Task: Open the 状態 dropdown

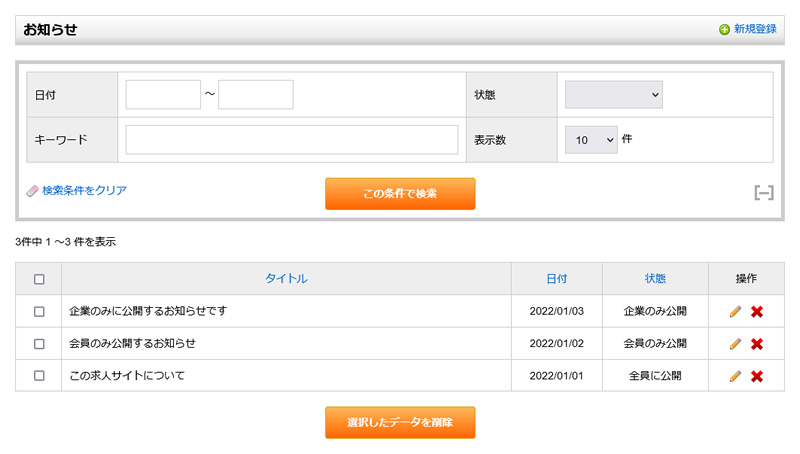Action: 614,95
